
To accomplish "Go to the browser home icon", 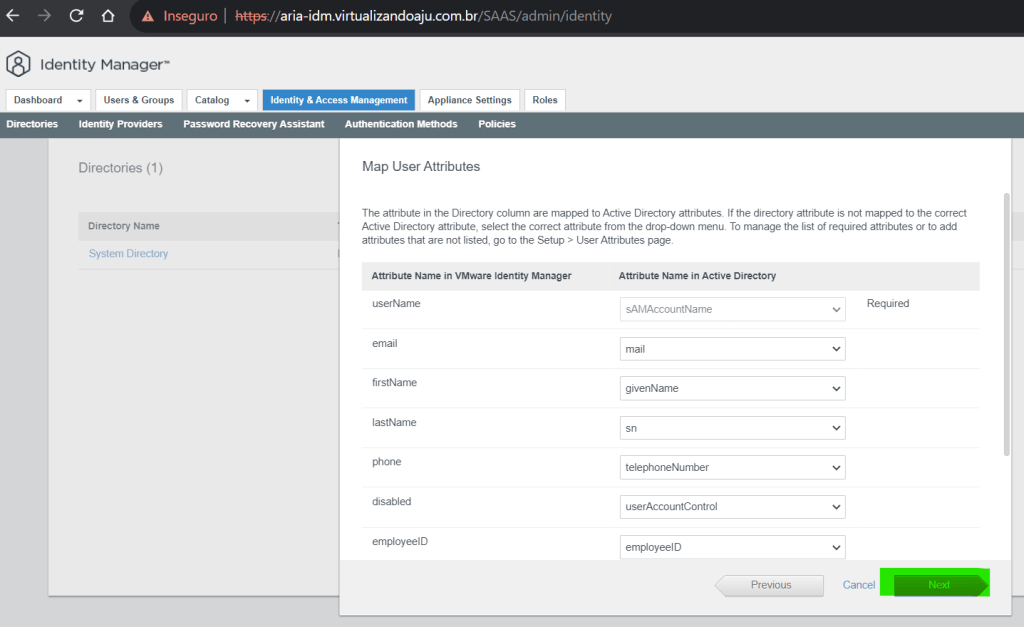I will coord(108,16).
